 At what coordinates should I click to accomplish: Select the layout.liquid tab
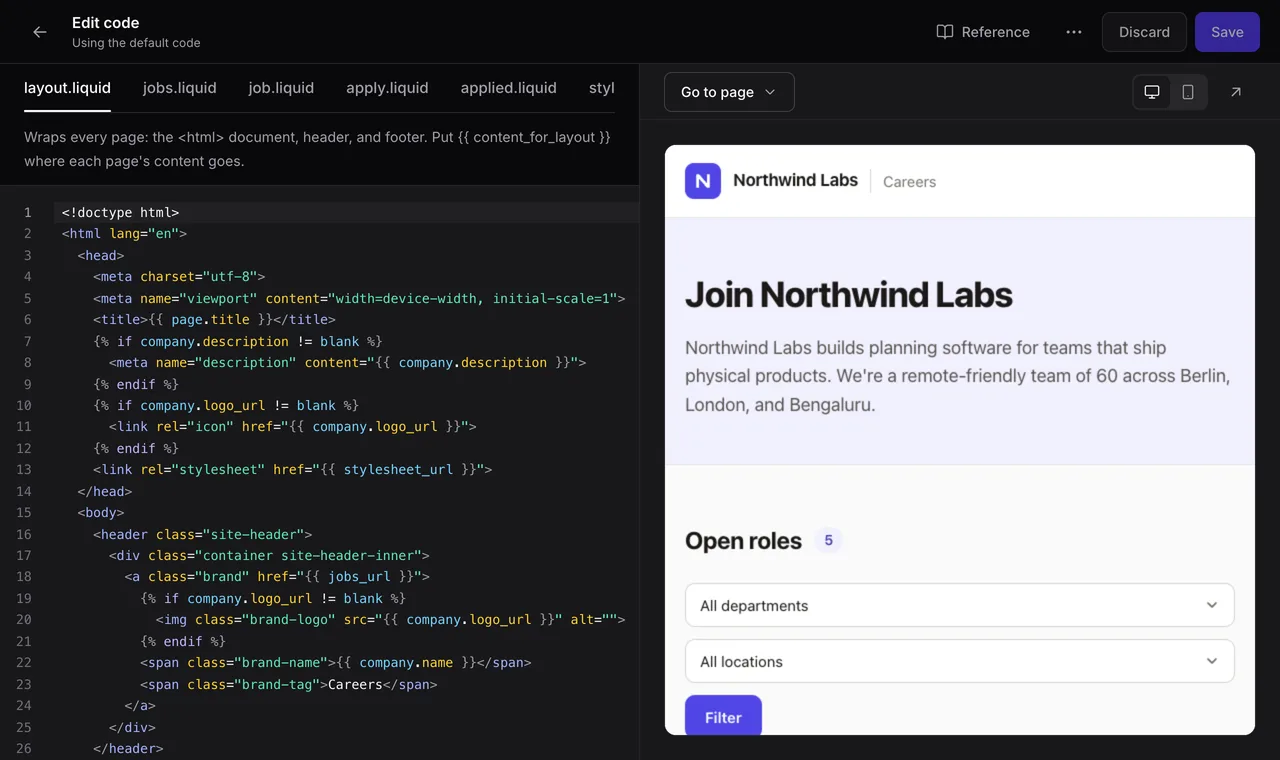(67, 88)
